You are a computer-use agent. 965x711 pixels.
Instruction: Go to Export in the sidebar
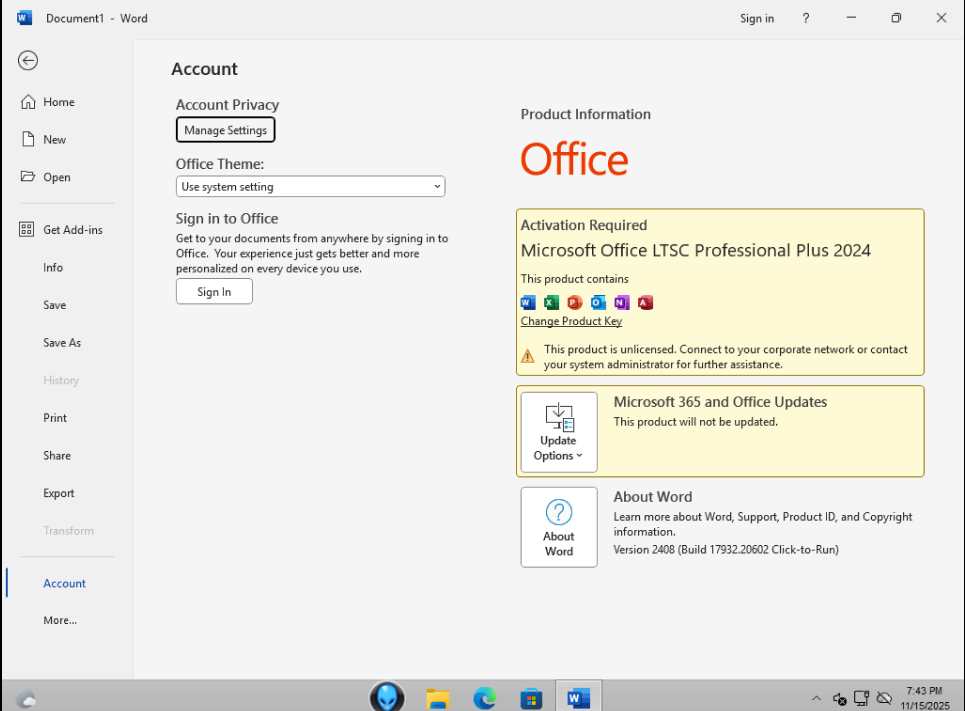tap(58, 493)
